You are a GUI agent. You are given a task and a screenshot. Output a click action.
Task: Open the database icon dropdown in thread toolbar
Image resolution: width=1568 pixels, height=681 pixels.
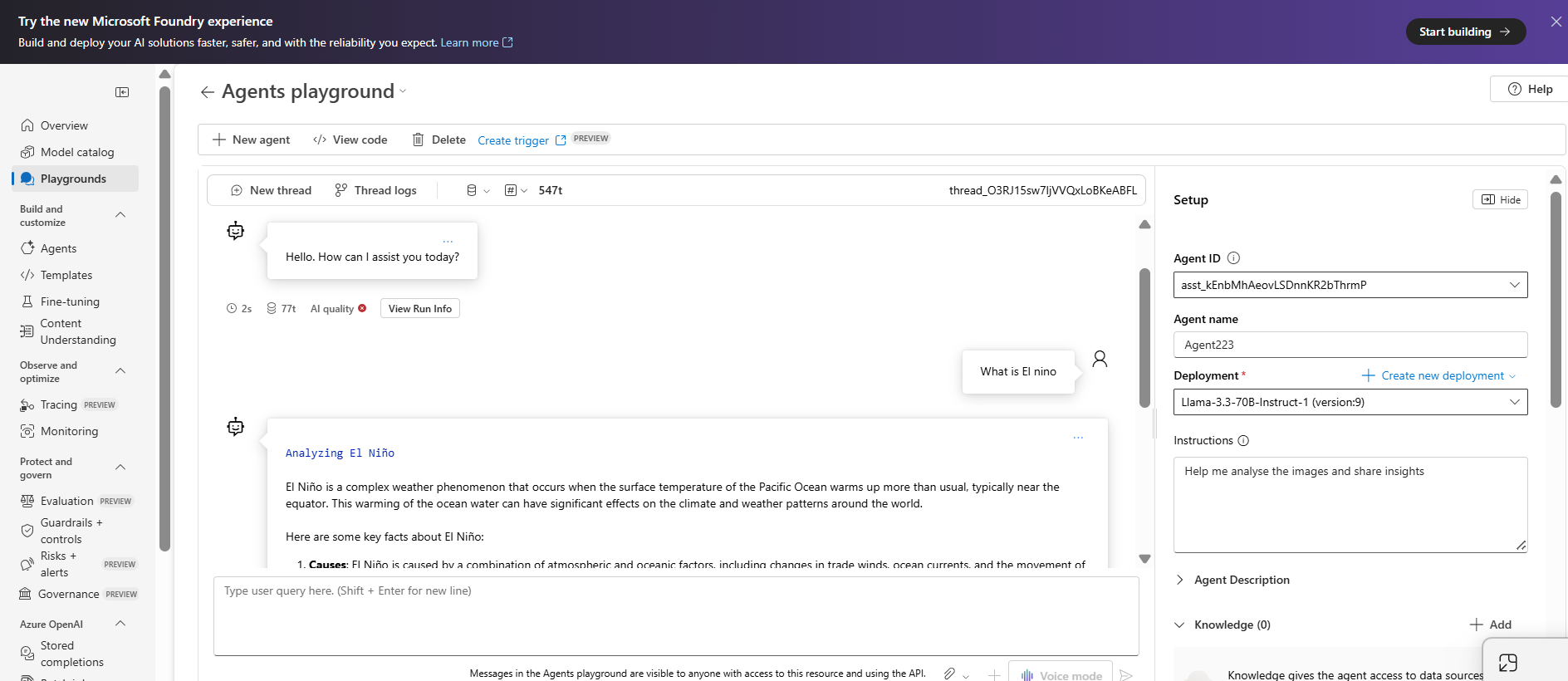(478, 190)
